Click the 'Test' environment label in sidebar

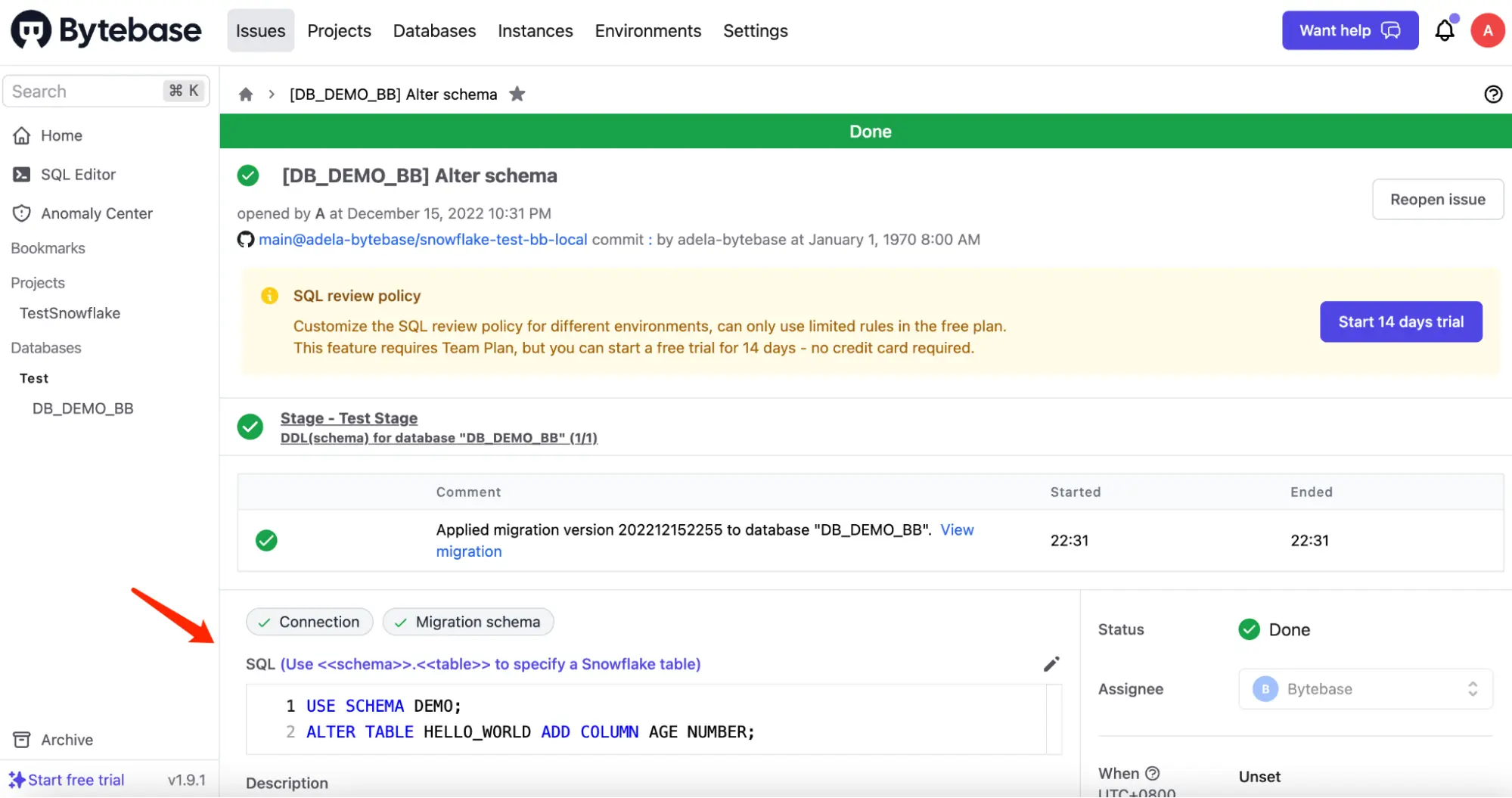click(34, 378)
